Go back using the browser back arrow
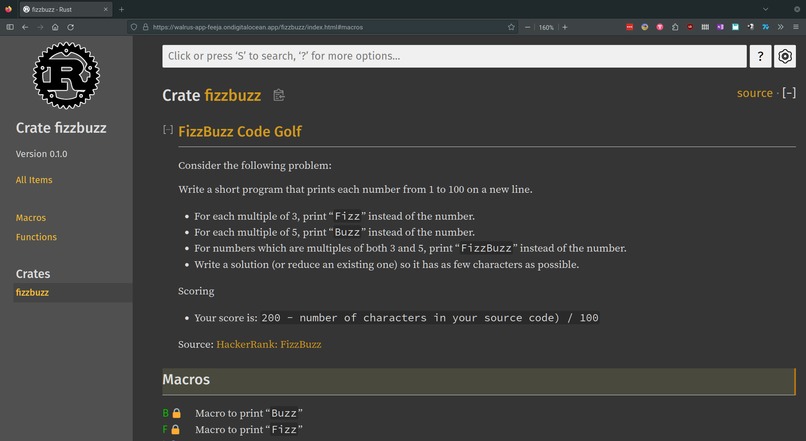The height and width of the screenshot is (441, 806). (x=25, y=27)
